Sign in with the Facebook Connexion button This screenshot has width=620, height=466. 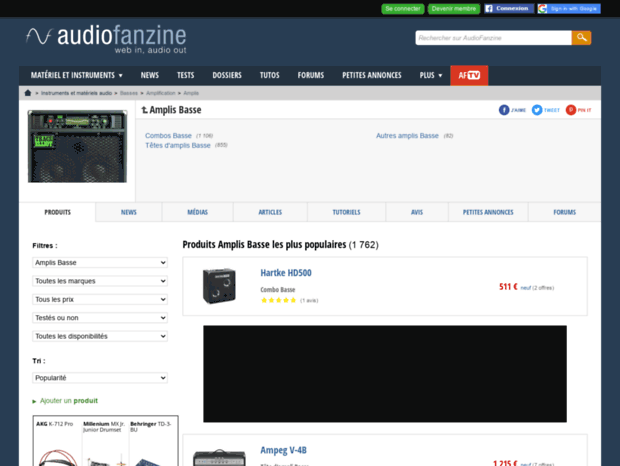pyautogui.click(x=507, y=8)
